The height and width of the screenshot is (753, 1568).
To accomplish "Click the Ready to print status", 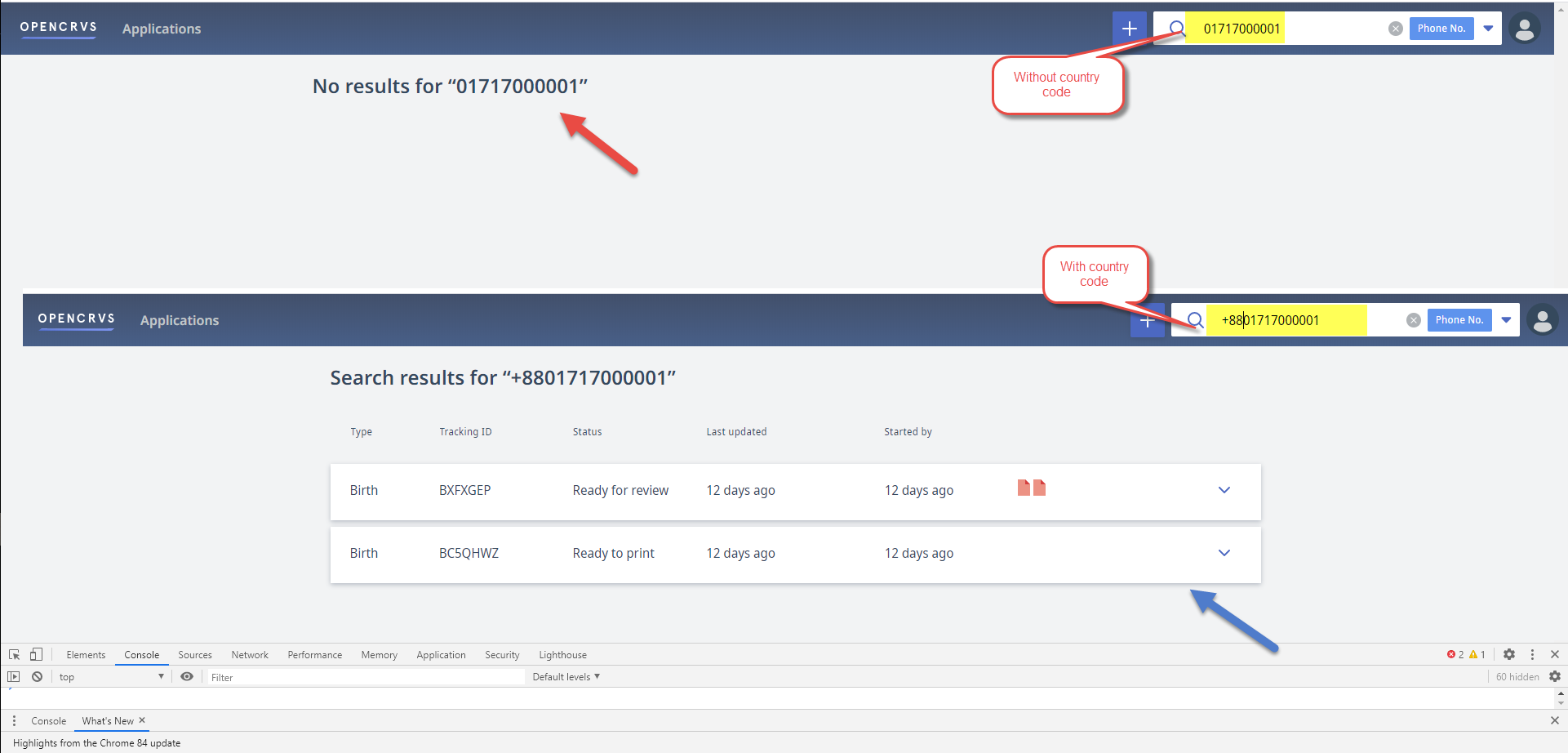I will click(x=613, y=553).
